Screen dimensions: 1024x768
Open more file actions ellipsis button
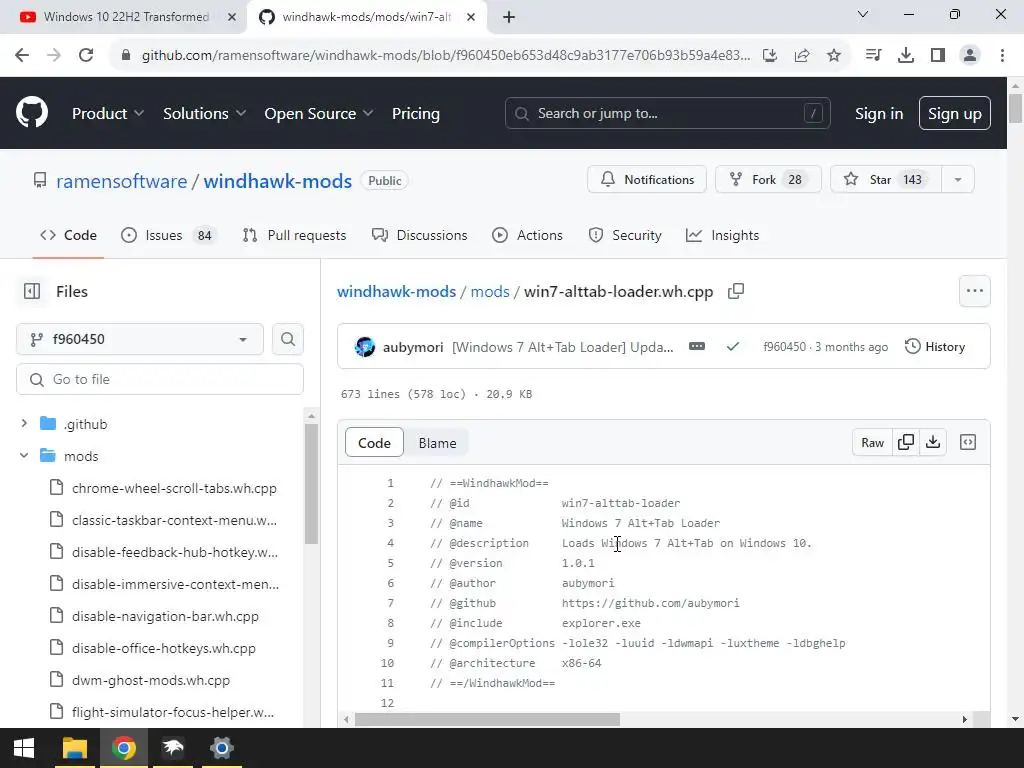click(x=974, y=291)
